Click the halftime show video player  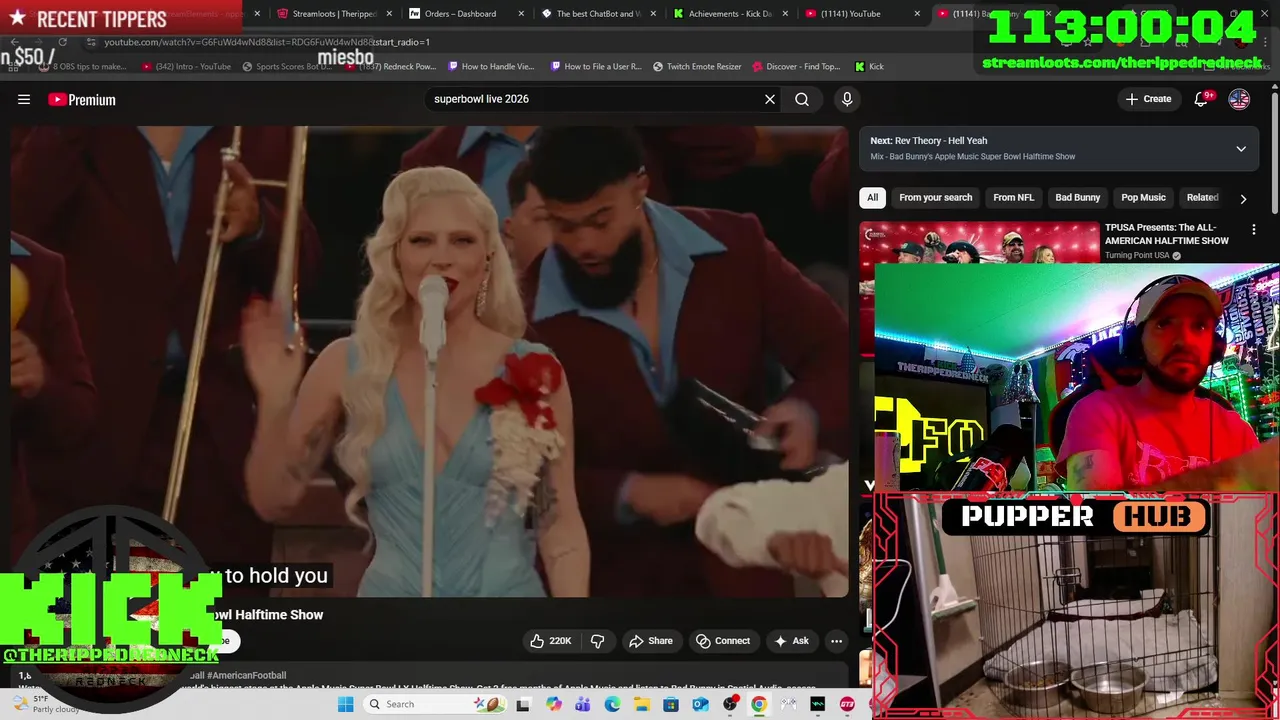pyautogui.click(x=429, y=361)
